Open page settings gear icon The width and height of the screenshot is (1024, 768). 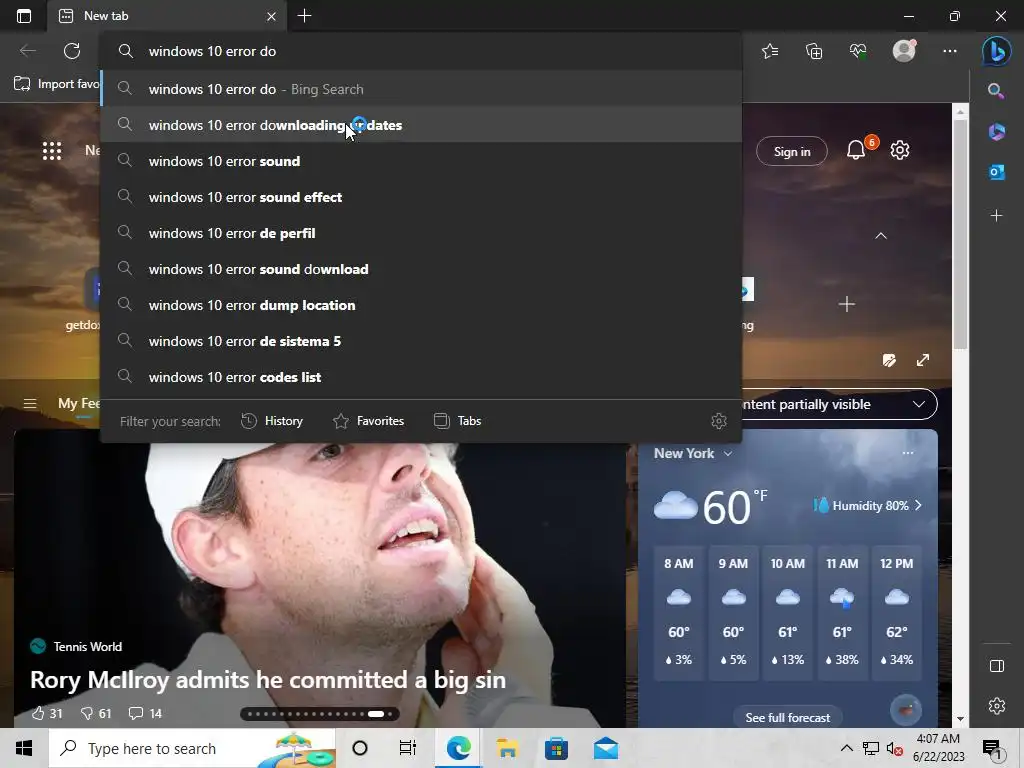click(x=900, y=150)
